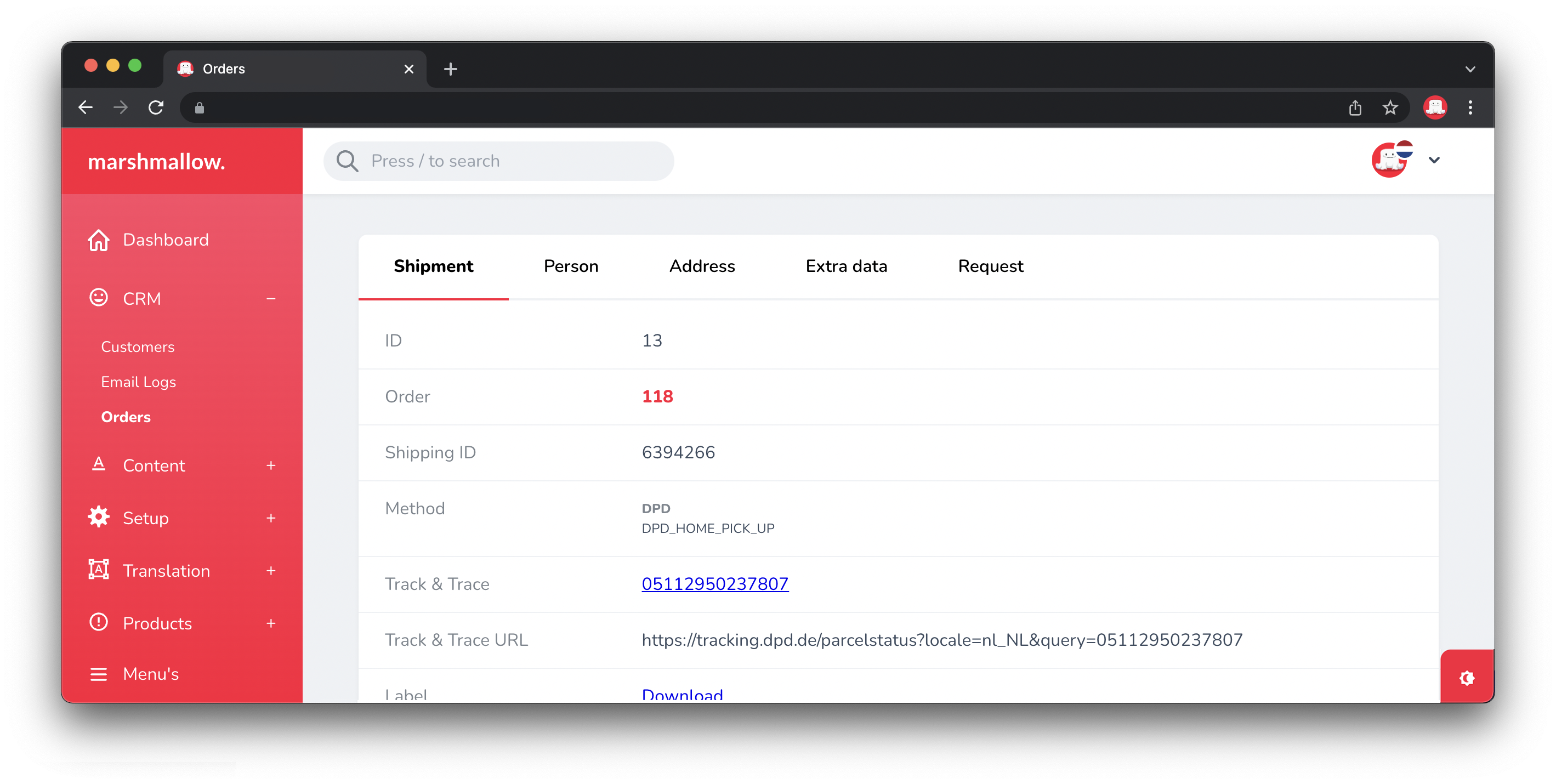Click the Translation icon in sidebar
The height and width of the screenshot is (784, 1556).
(99, 570)
